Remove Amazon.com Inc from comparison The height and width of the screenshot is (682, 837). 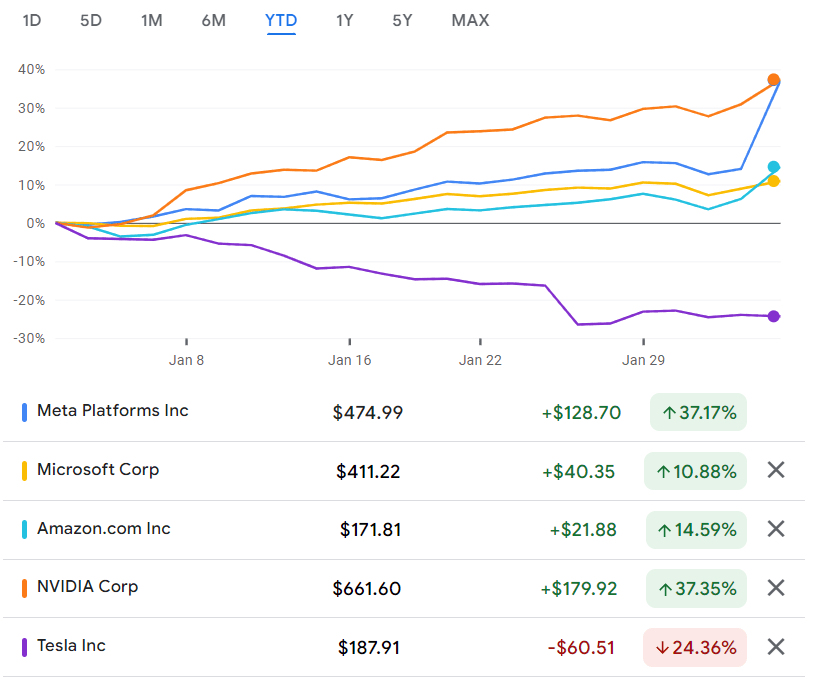pos(775,529)
